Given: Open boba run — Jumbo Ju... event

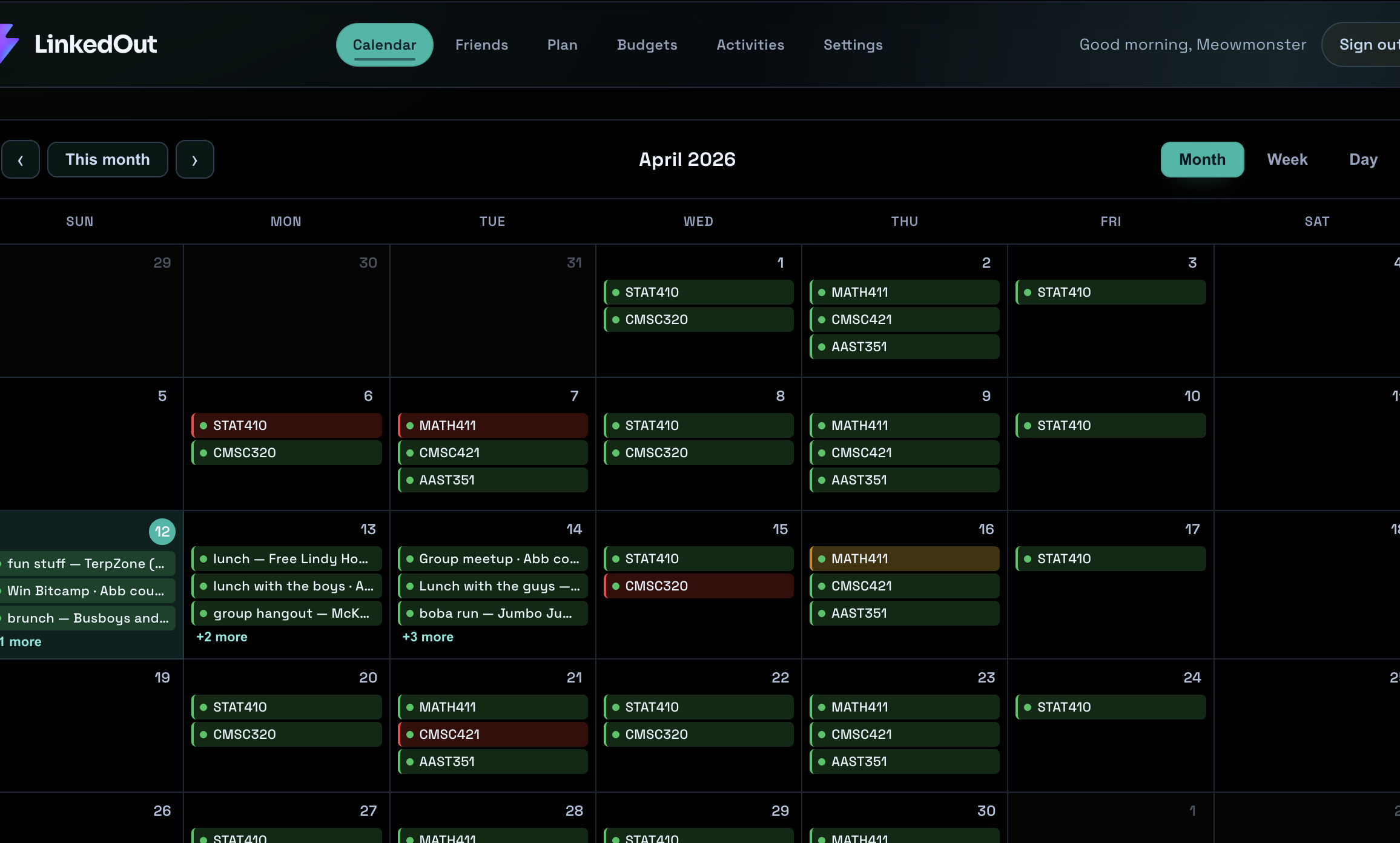Looking at the screenshot, I should click(x=492, y=613).
